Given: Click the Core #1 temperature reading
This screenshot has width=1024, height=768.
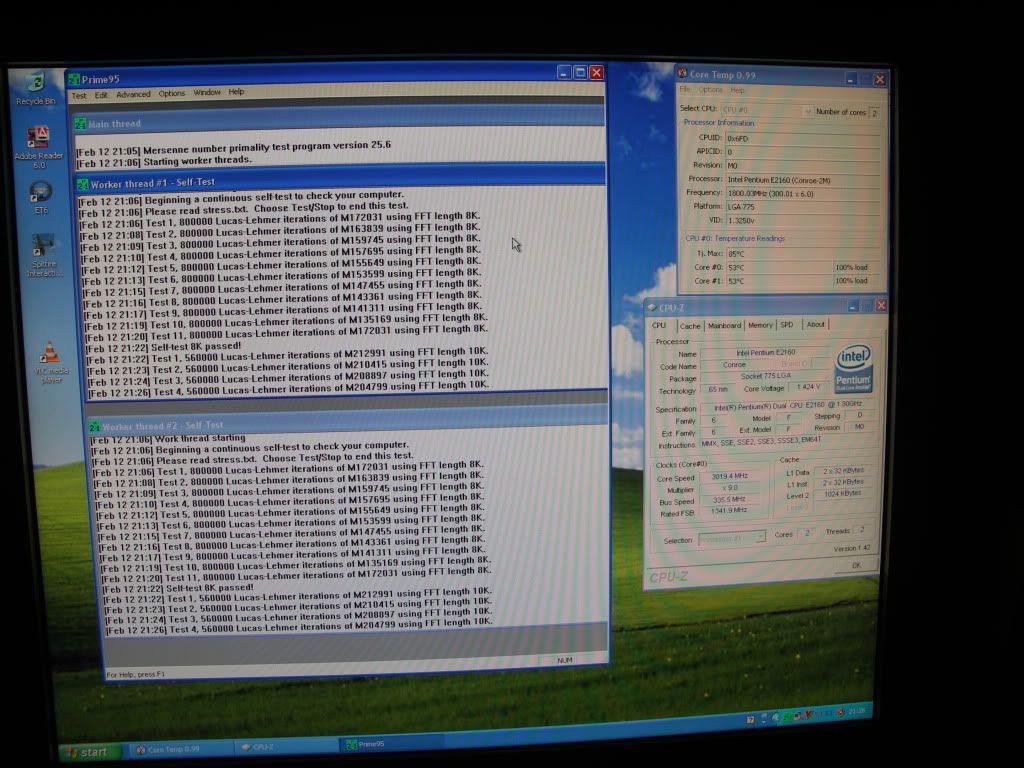Looking at the screenshot, I should (779, 281).
